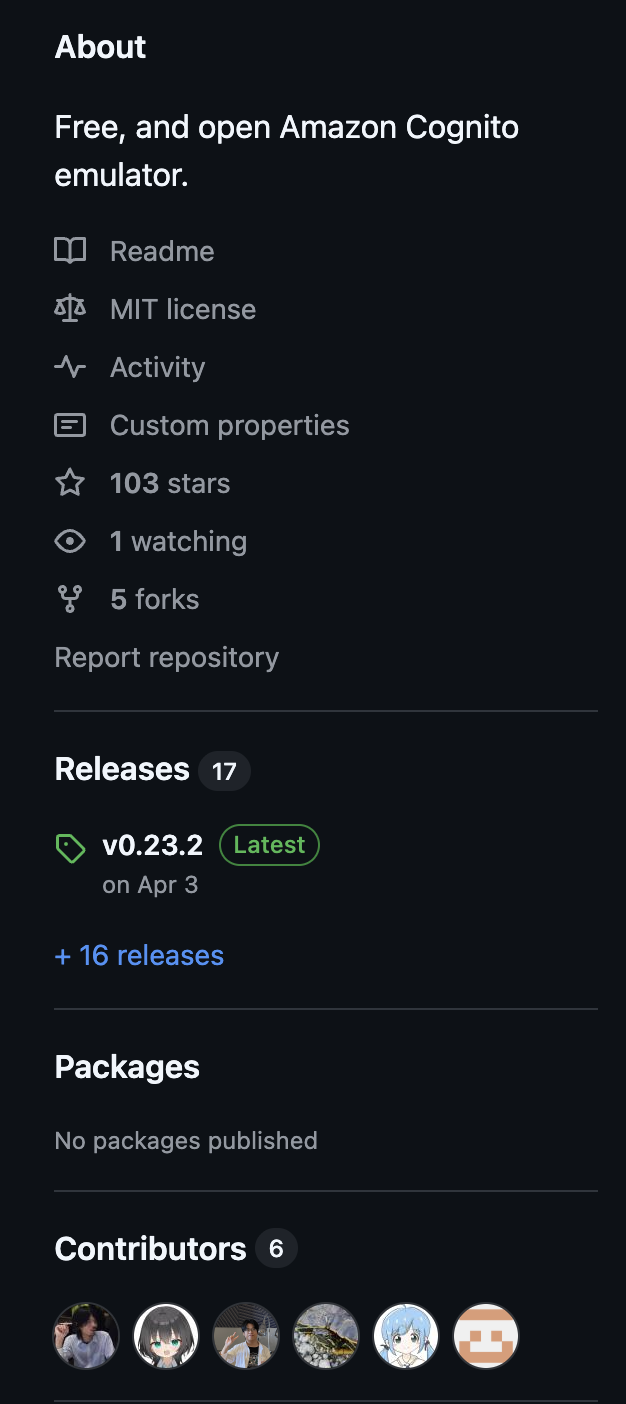Click the green tag icon next to v0.23.2
626x1404 pixels.
coord(70,850)
